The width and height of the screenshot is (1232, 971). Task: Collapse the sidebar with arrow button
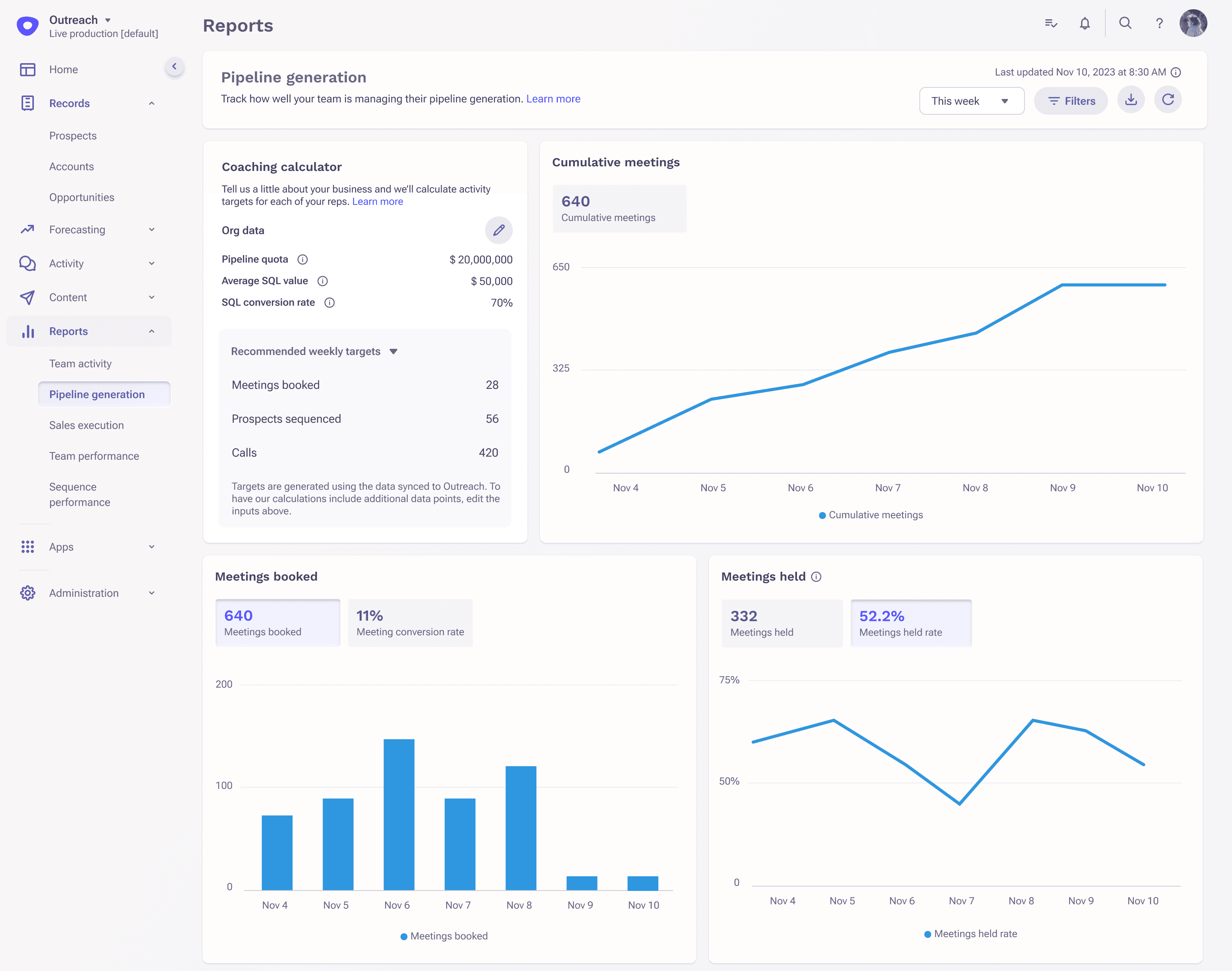pos(174,67)
